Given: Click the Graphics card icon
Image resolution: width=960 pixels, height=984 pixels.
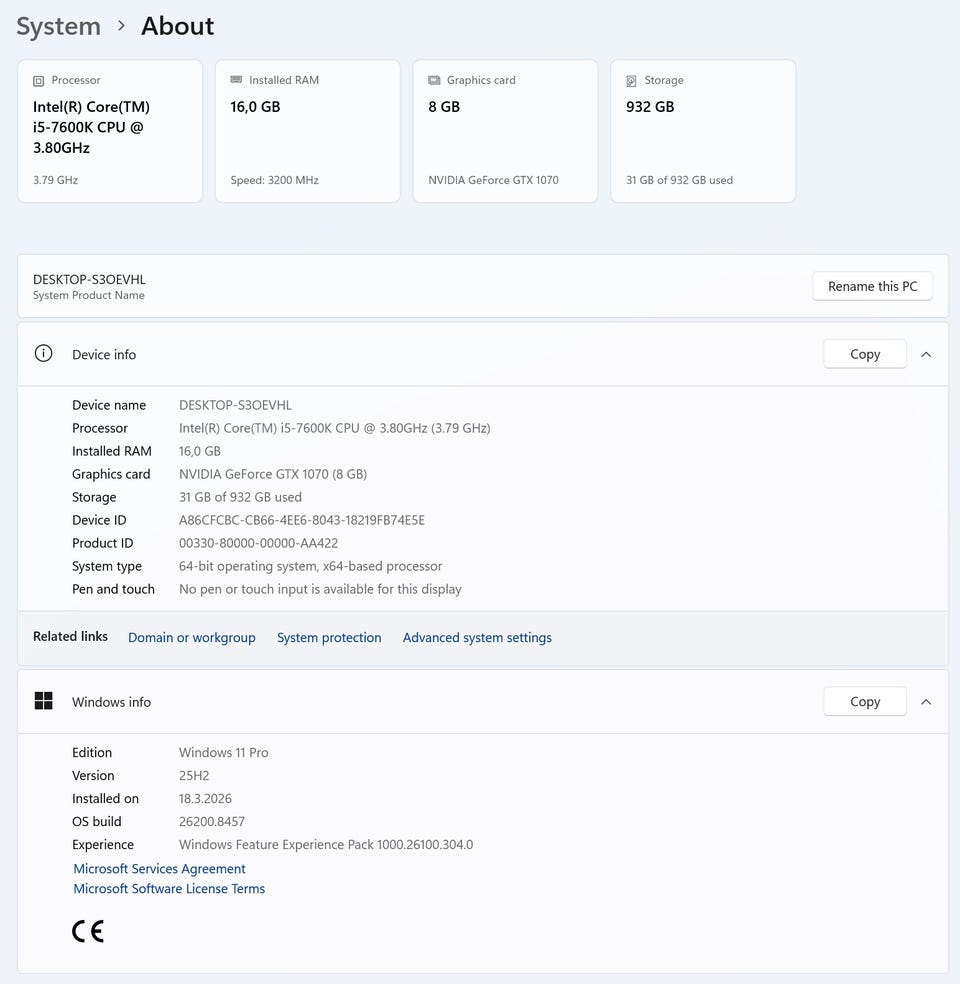Looking at the screenshot, I should [x=434, y=80].
